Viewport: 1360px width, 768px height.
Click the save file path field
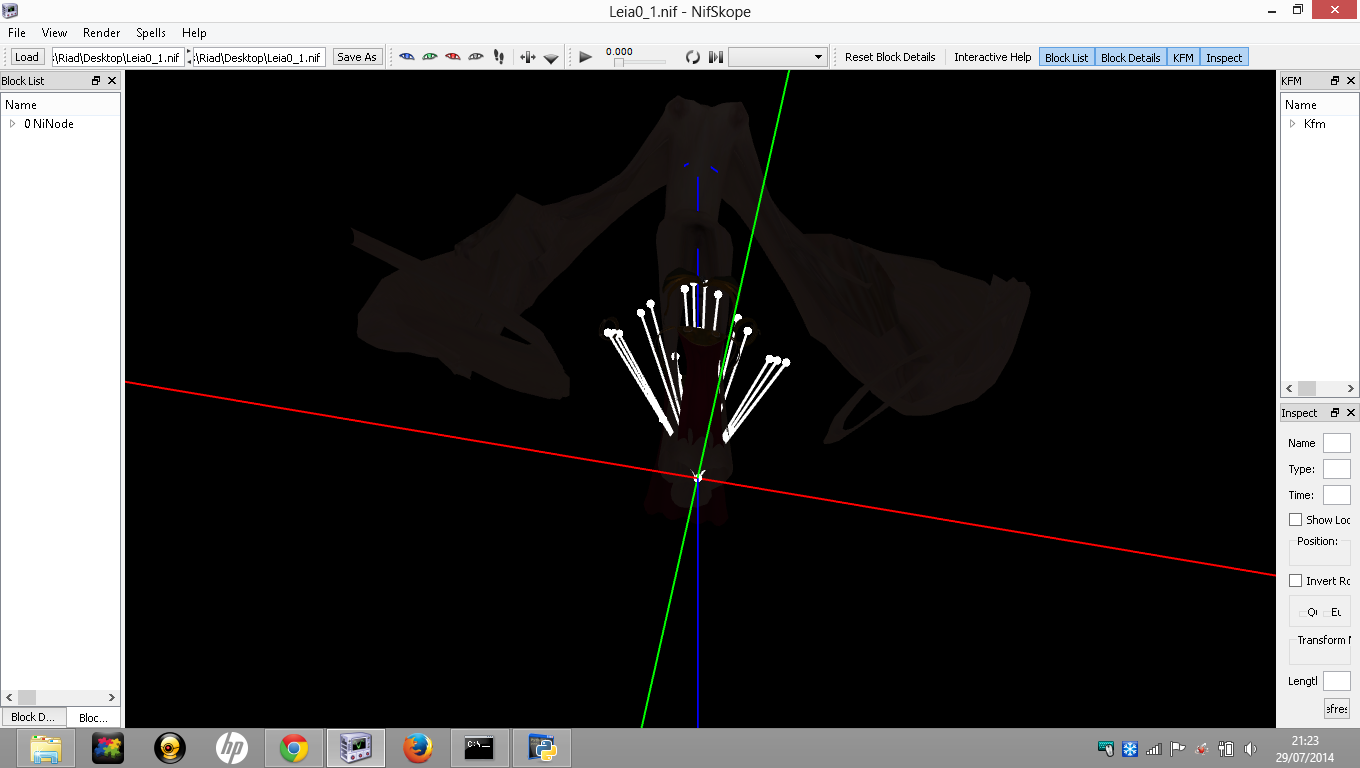click(260, 57)
